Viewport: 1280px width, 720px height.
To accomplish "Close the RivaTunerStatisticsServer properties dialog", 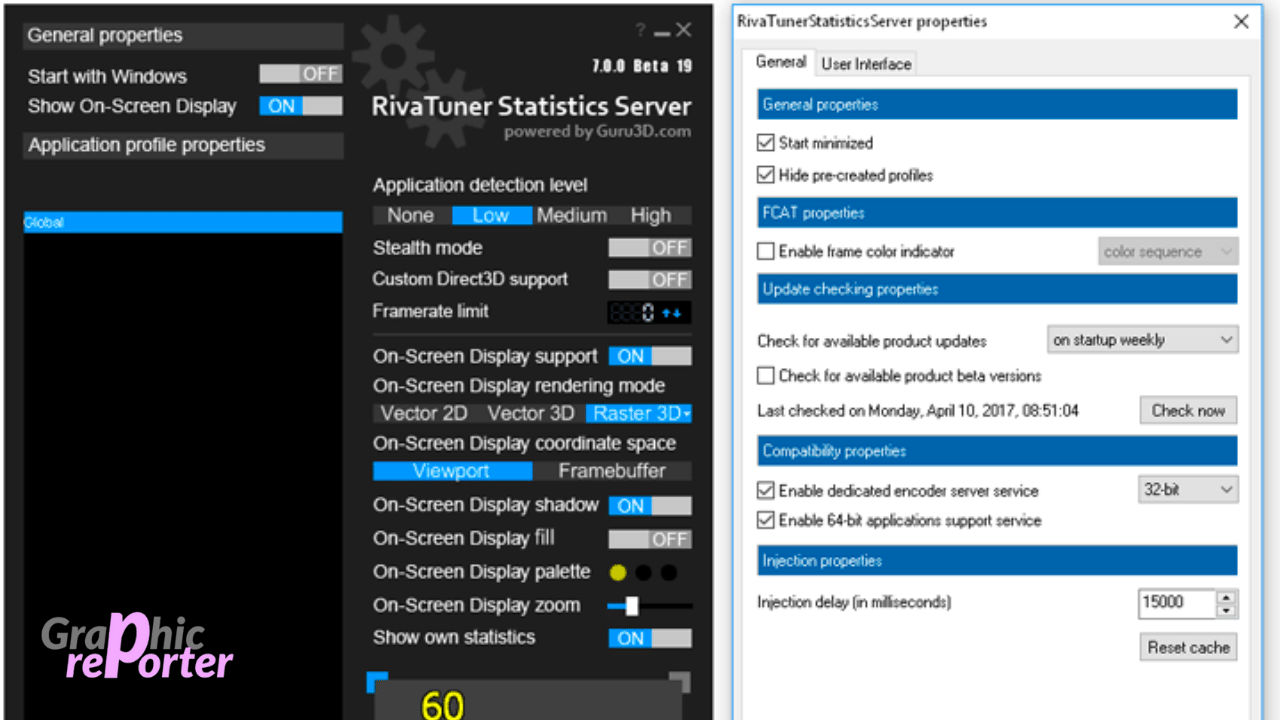I will click(x=1241, y=21).
